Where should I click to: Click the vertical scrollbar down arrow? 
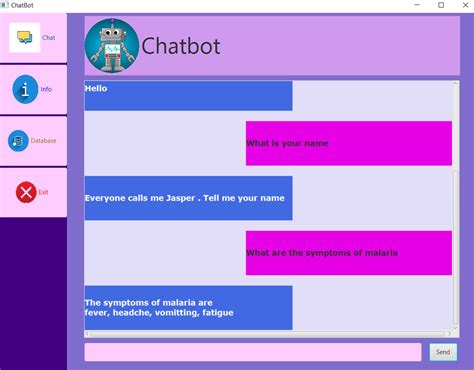coord(455,328)
